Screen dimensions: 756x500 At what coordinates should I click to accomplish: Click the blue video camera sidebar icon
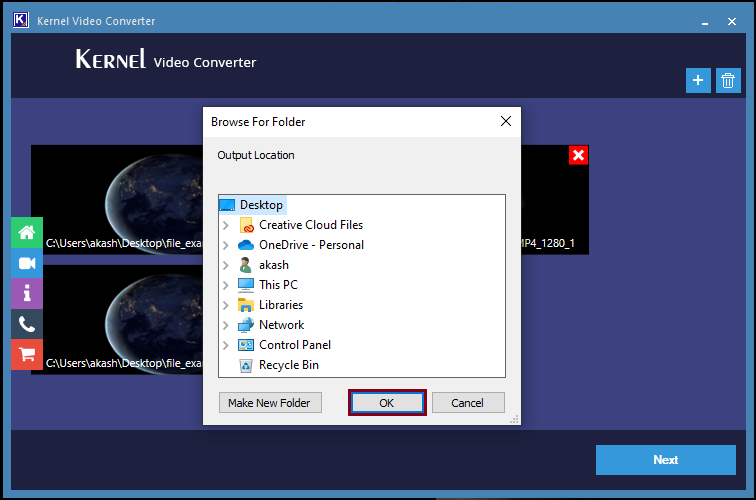[x=27, y=263]
